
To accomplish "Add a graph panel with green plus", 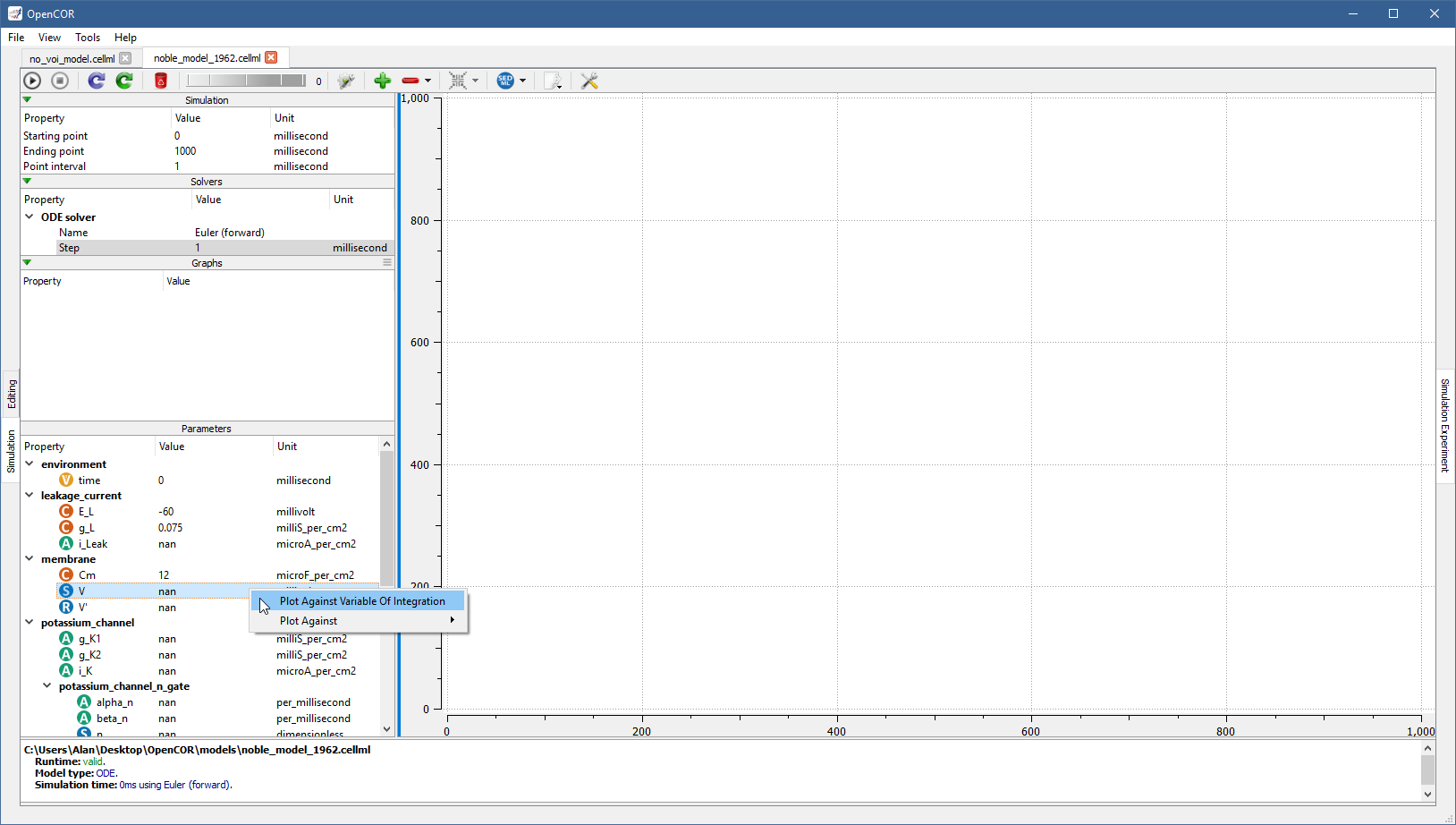I will [x=383, y=81].
